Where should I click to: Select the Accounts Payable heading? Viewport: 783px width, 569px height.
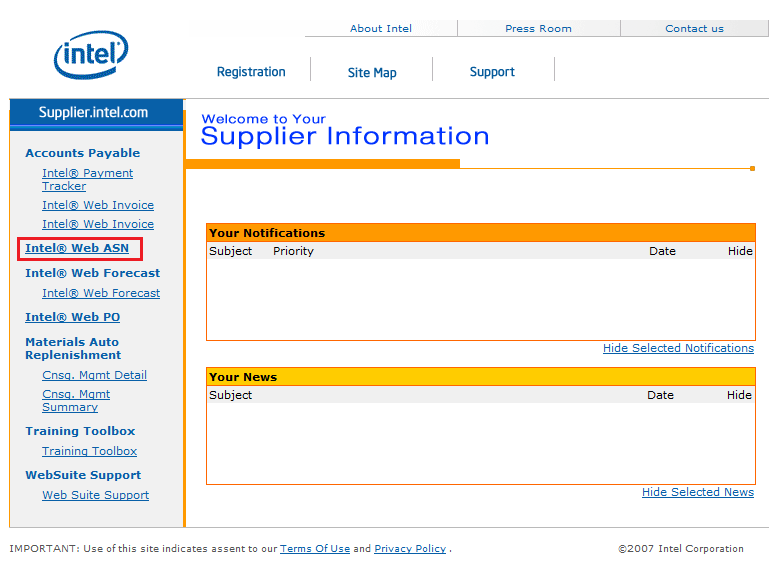(x=82, y=153)
